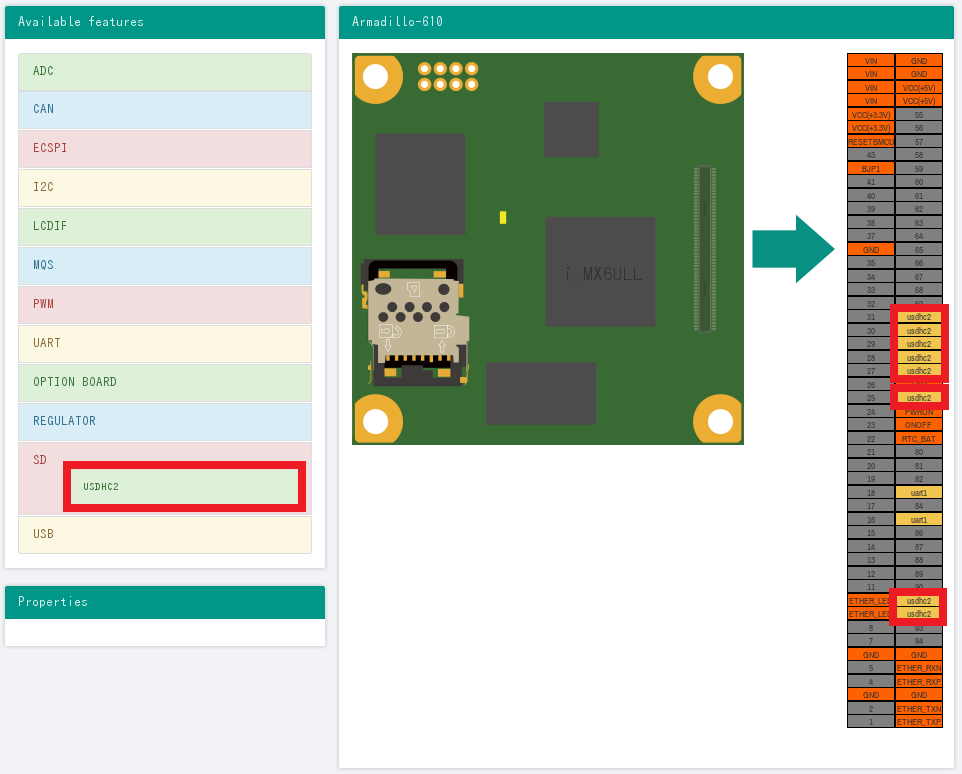Select pin 43 in the pin table
Viewport: 962px width, 774px height.
pyautogui.click(x=871, y=155)
